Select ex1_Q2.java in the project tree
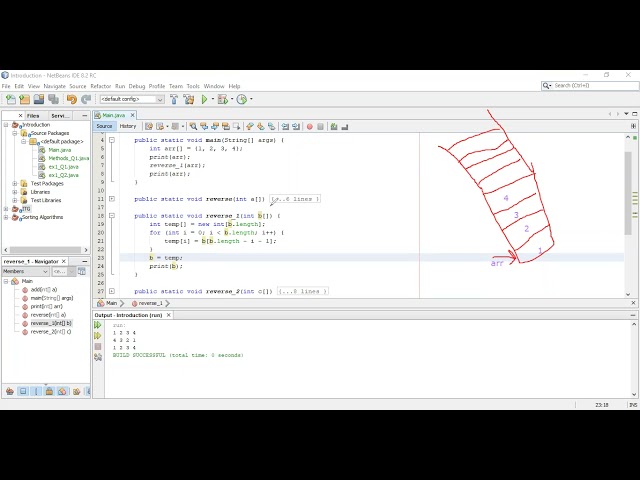This screenshot has height=480, width=640. click(x=63, y=175)
